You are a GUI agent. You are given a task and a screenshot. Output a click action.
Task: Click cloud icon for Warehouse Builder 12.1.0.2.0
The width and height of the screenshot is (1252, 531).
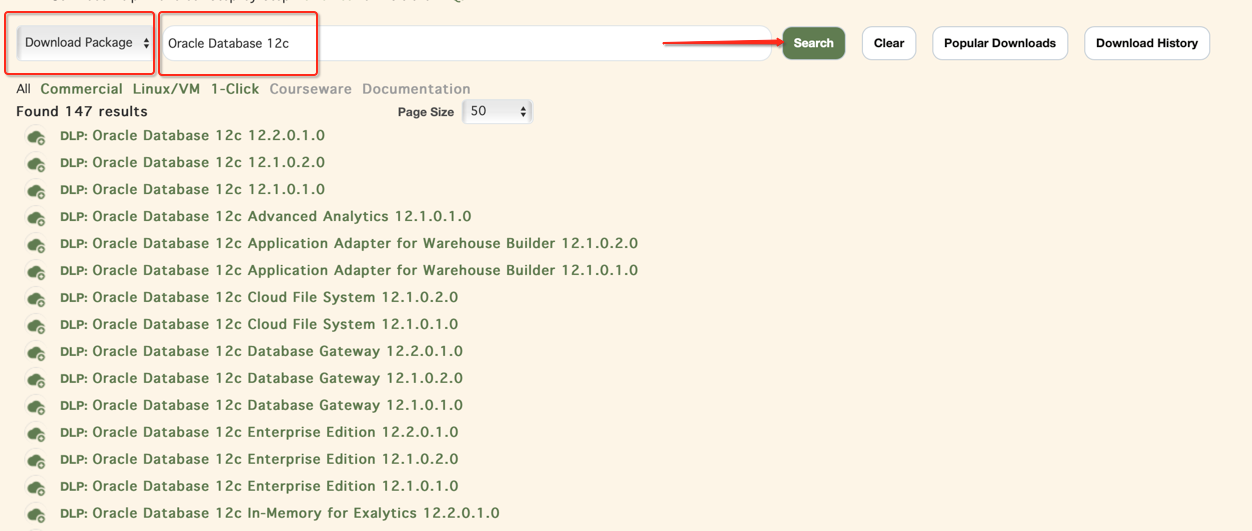pos(36,245)
